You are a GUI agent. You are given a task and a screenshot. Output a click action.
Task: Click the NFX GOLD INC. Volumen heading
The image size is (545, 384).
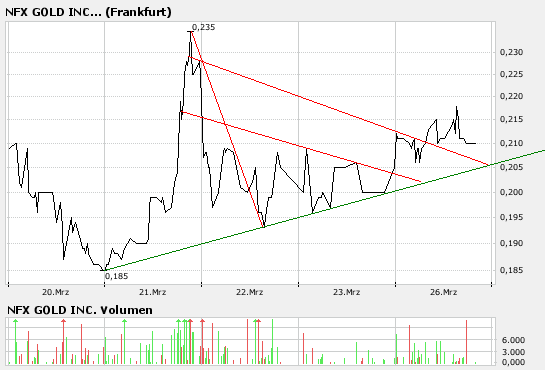click(x=80, y=310)
